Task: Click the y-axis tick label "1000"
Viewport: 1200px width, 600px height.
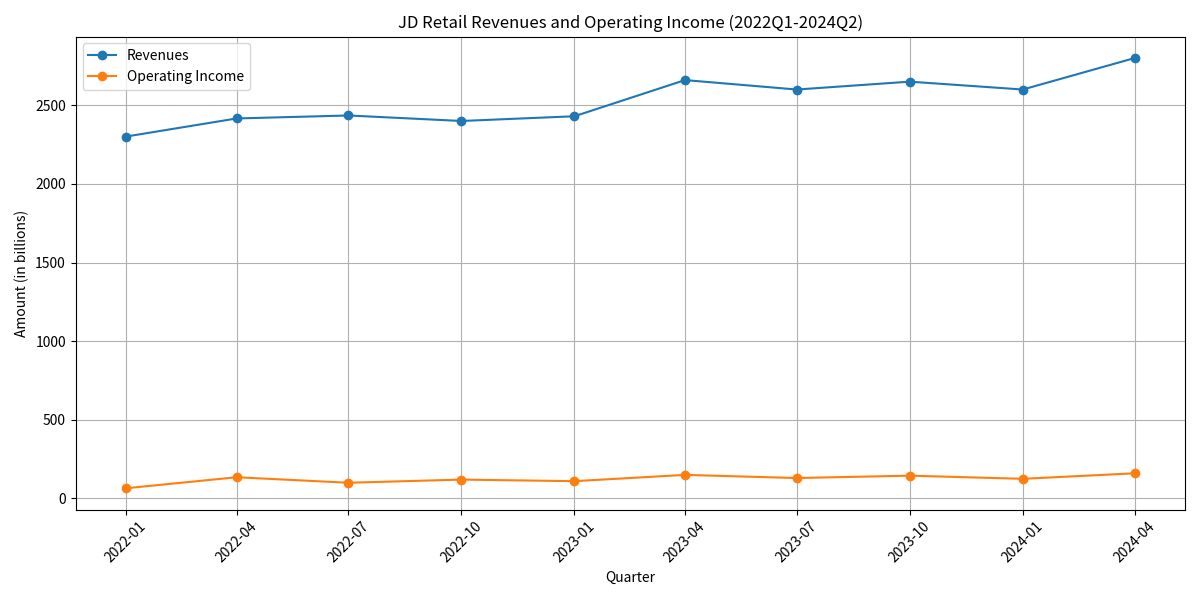Action: click(x=50, y=342)
